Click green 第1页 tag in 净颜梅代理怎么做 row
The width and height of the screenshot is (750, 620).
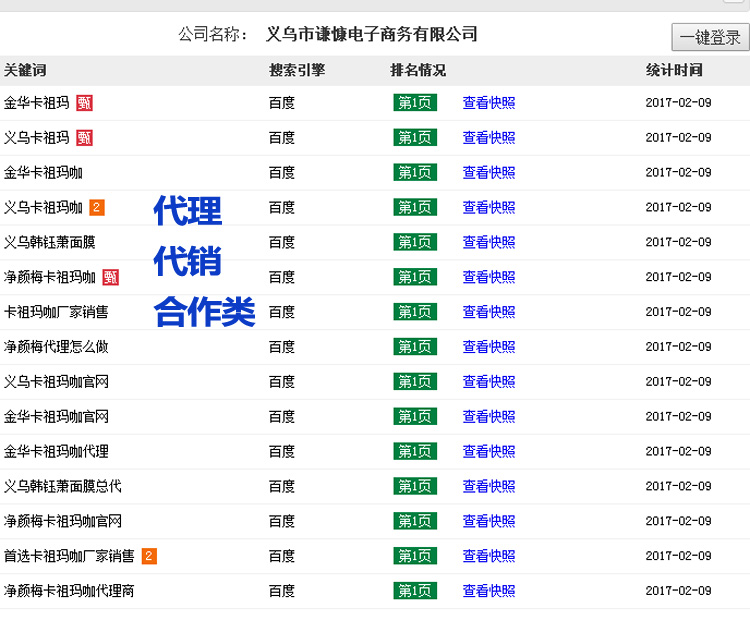(x=415, y=347)
